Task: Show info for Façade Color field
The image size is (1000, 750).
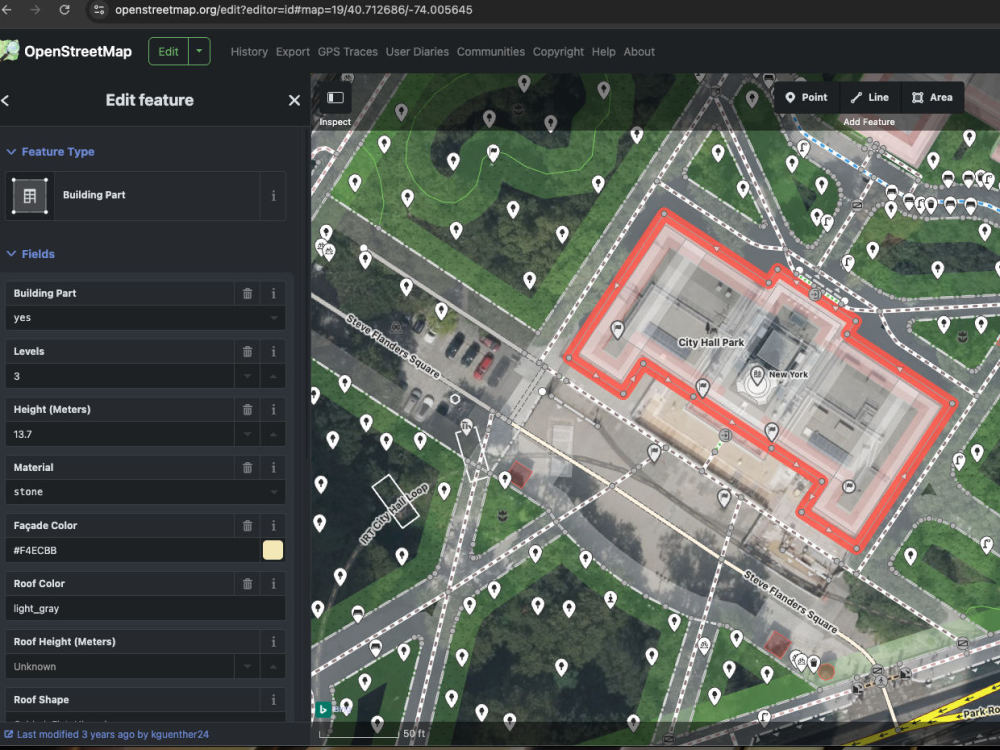Action: click(x=274, y=526)
